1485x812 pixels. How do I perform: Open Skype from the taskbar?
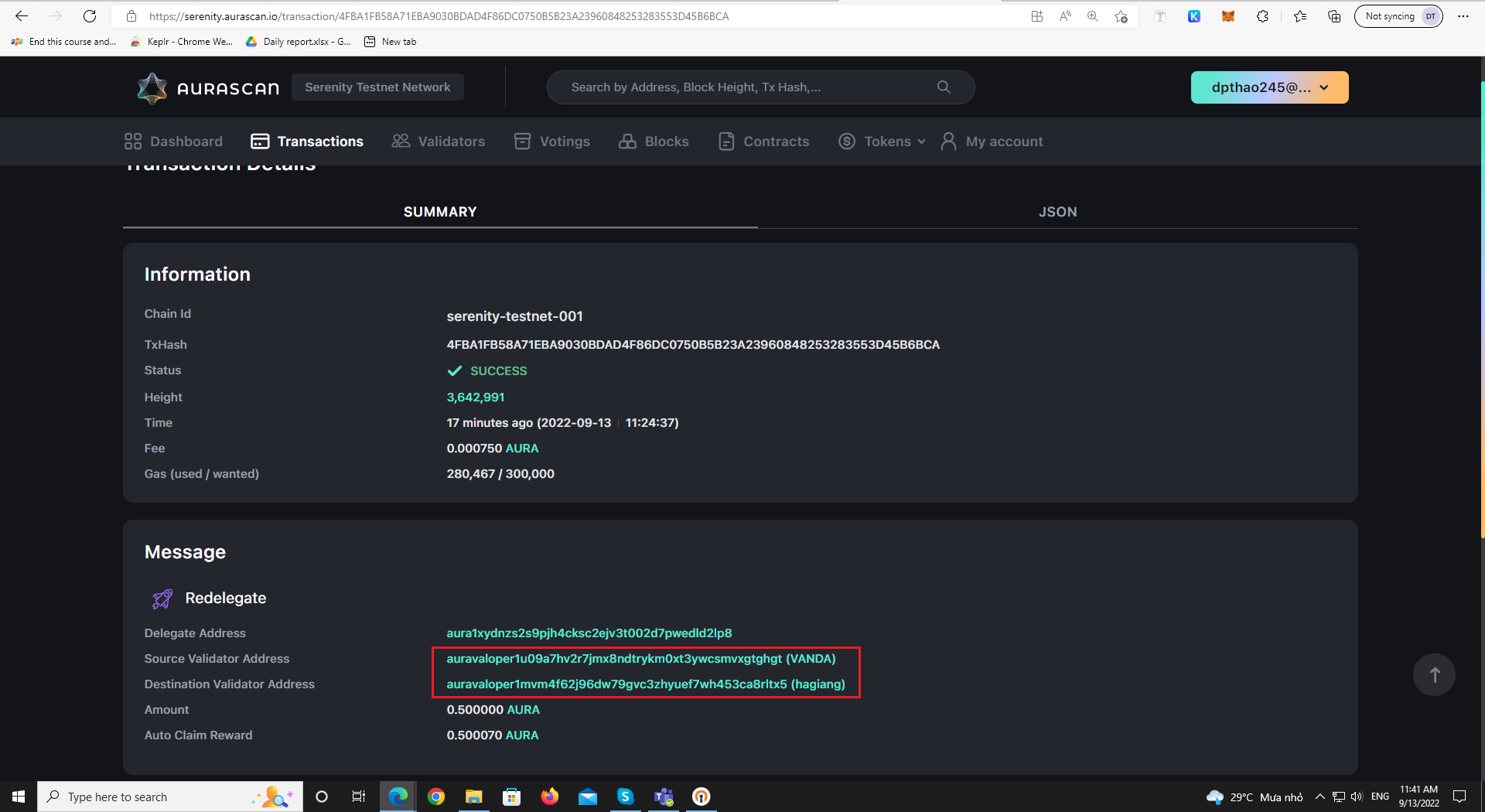[626, 797]
